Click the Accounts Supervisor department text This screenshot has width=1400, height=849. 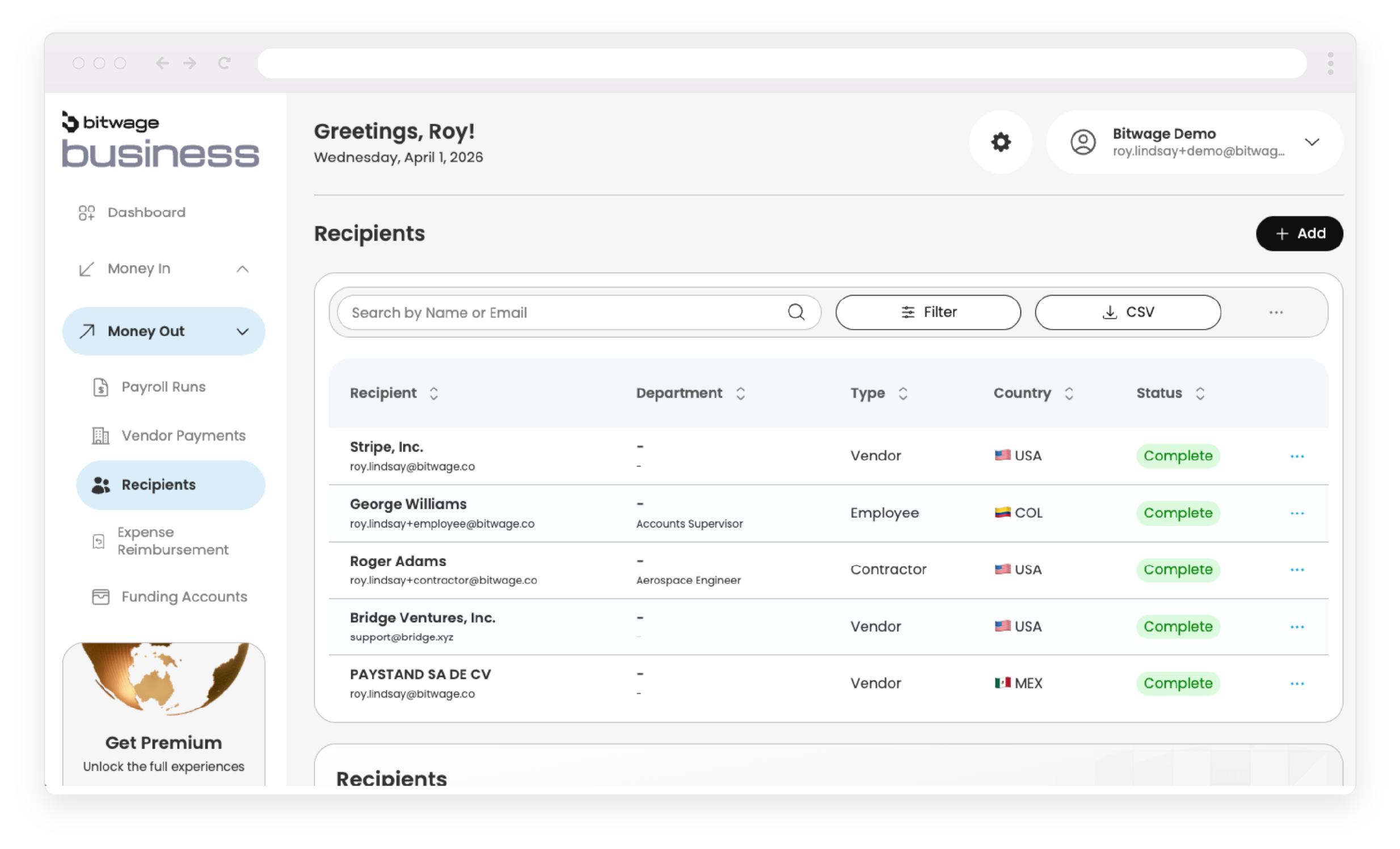(689, 523)
